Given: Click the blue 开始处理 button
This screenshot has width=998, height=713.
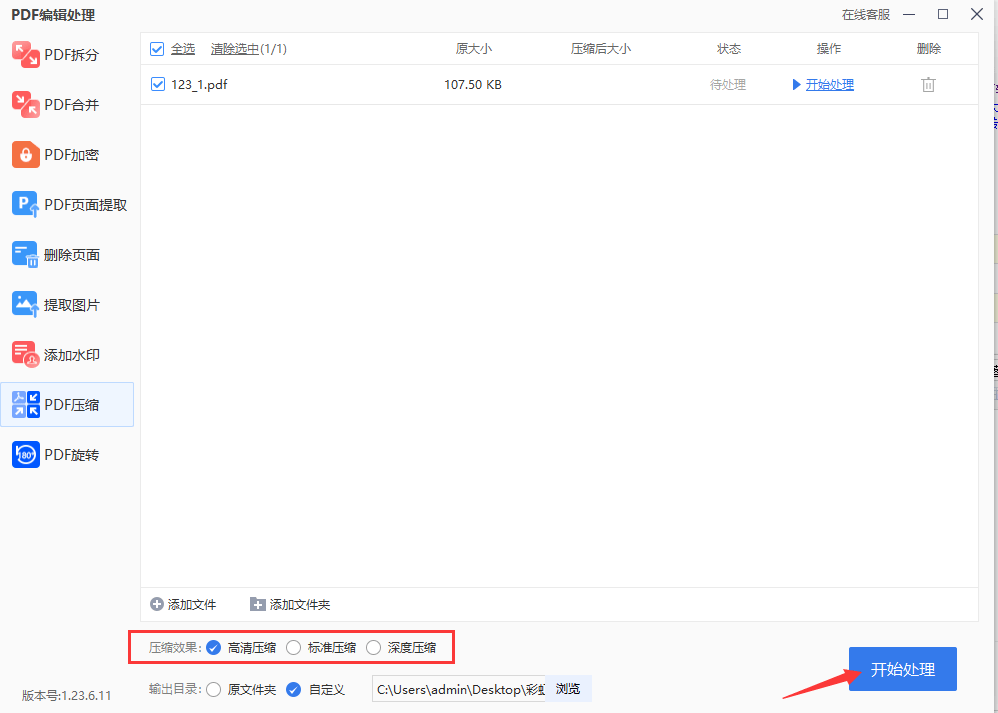Looking at the screenshot, I should [x=903, y=669].
